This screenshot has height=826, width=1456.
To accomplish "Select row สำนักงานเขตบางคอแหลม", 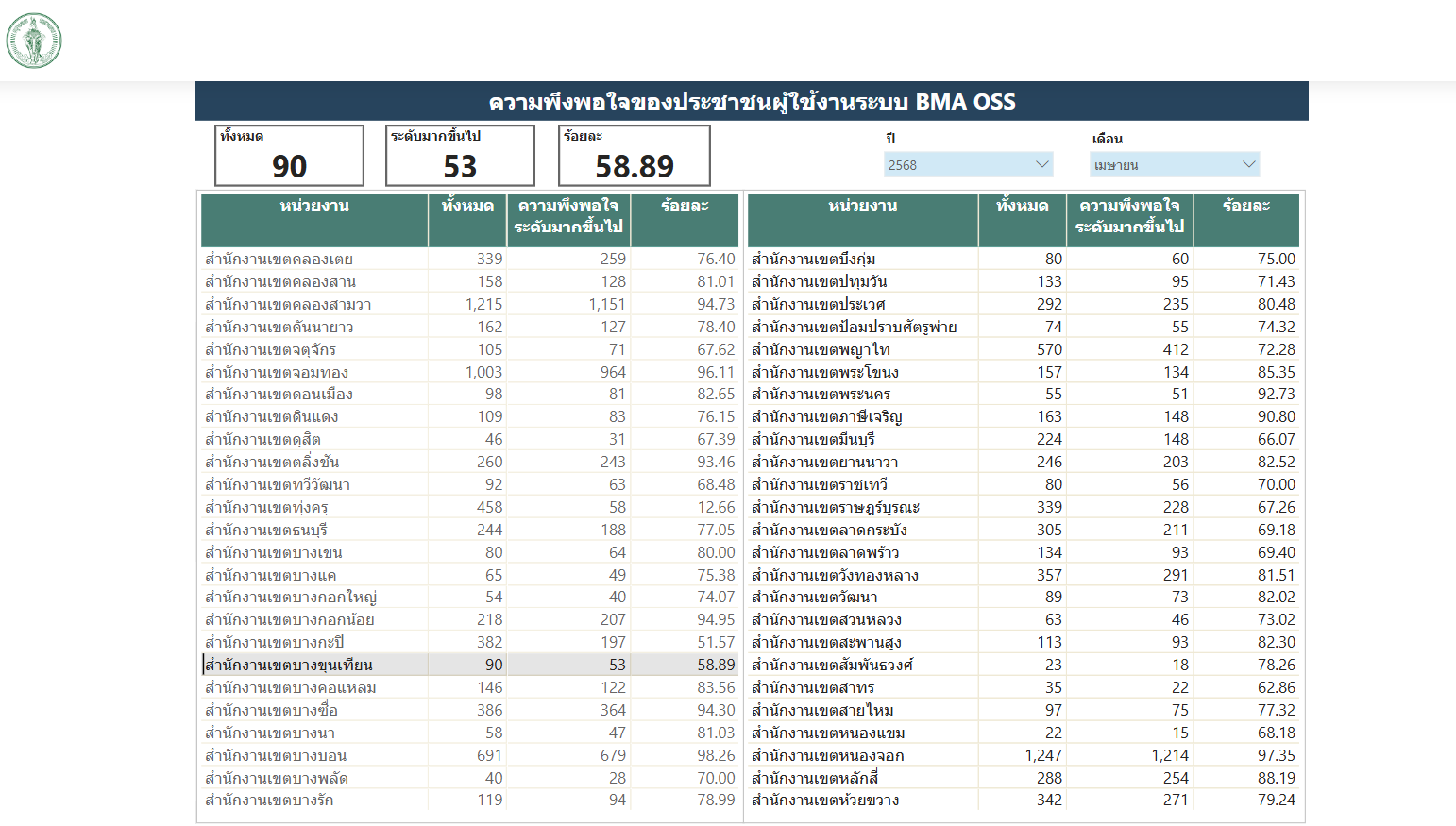I will (469, 687).
